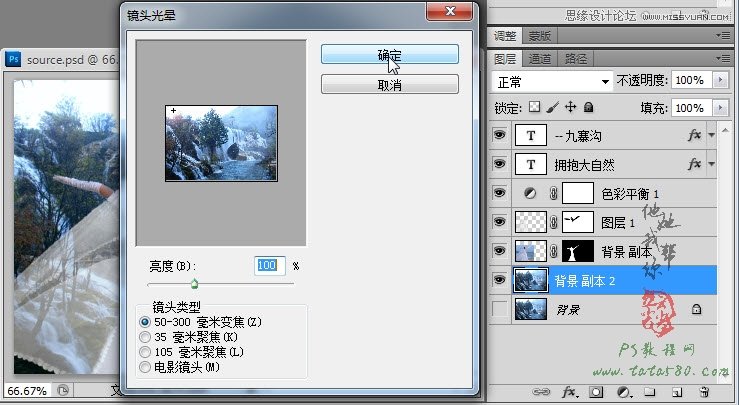Click the lens flare preview image

click(x=222, y=143)
